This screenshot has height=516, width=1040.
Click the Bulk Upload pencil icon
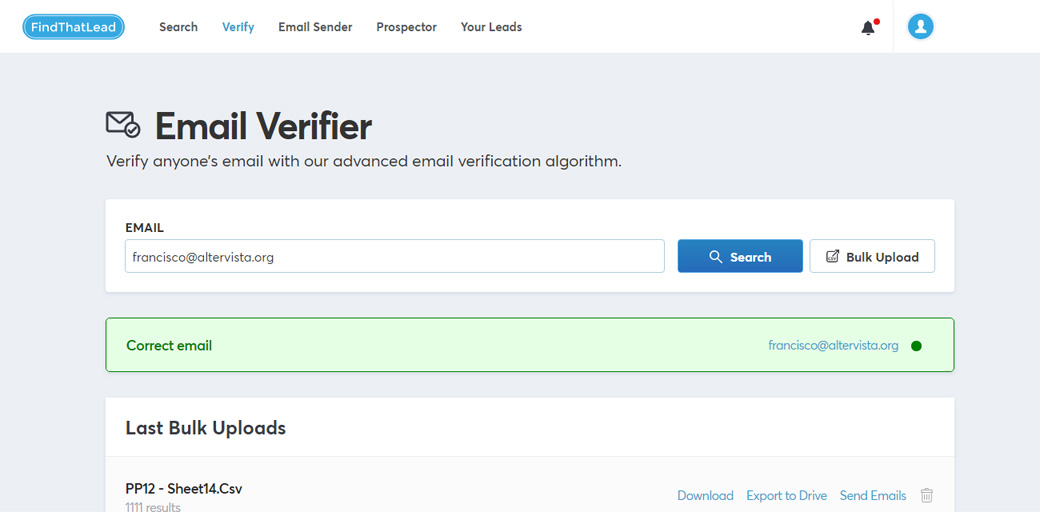(832, 257)
